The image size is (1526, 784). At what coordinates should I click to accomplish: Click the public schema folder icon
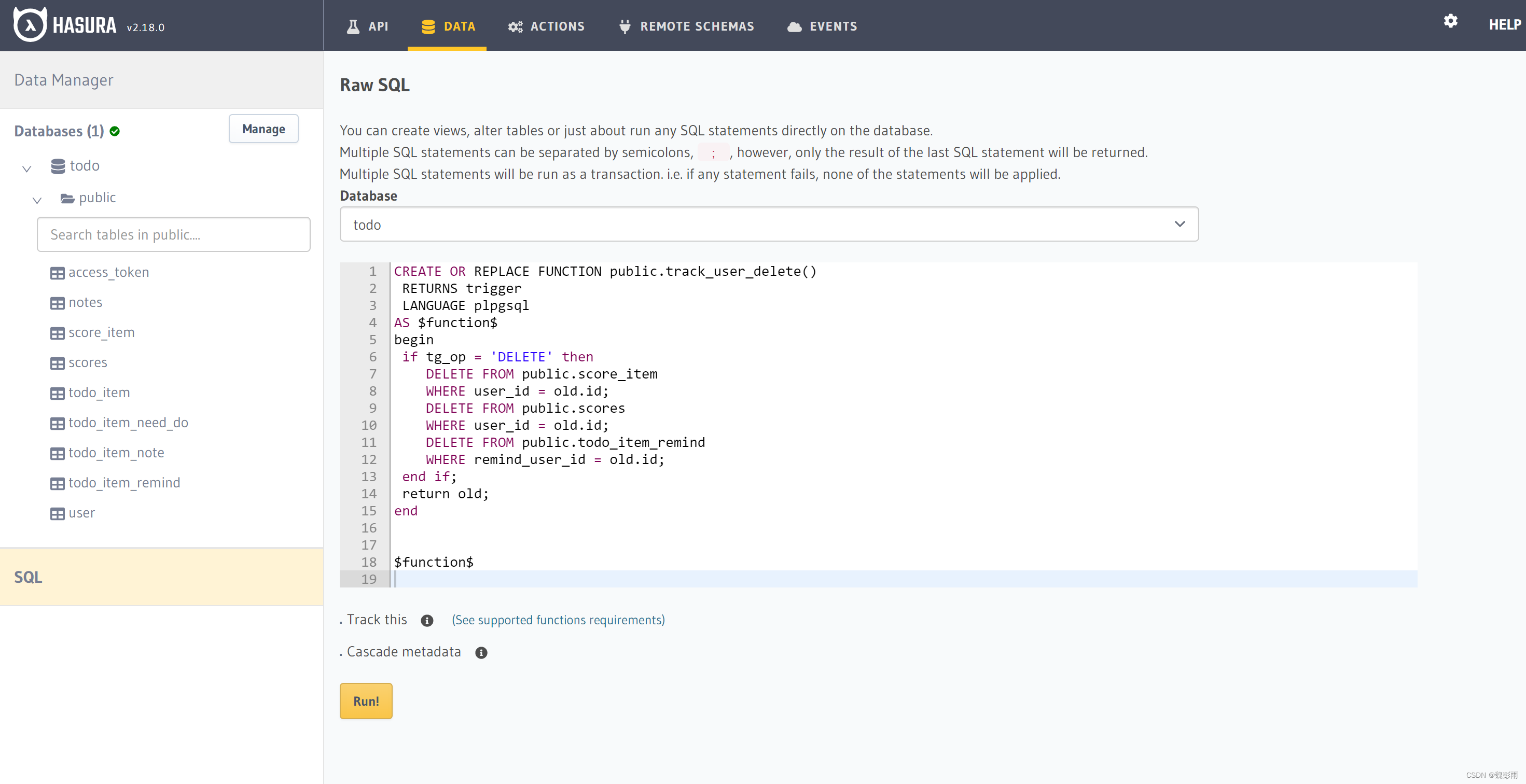point(67,198)
